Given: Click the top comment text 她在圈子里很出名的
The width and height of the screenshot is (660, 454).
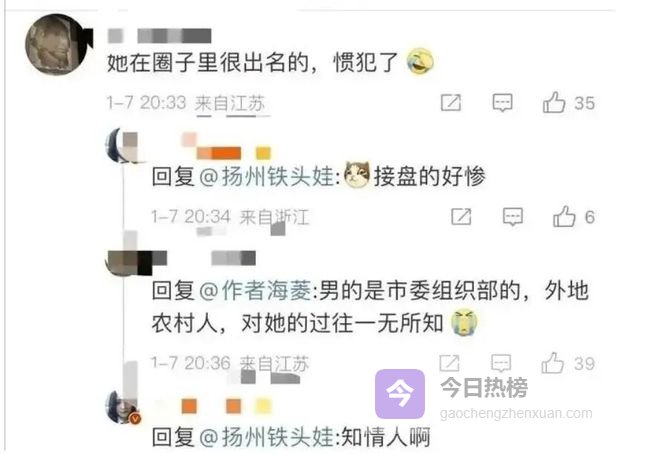Looking at the screenshot, I should point(208,62).
